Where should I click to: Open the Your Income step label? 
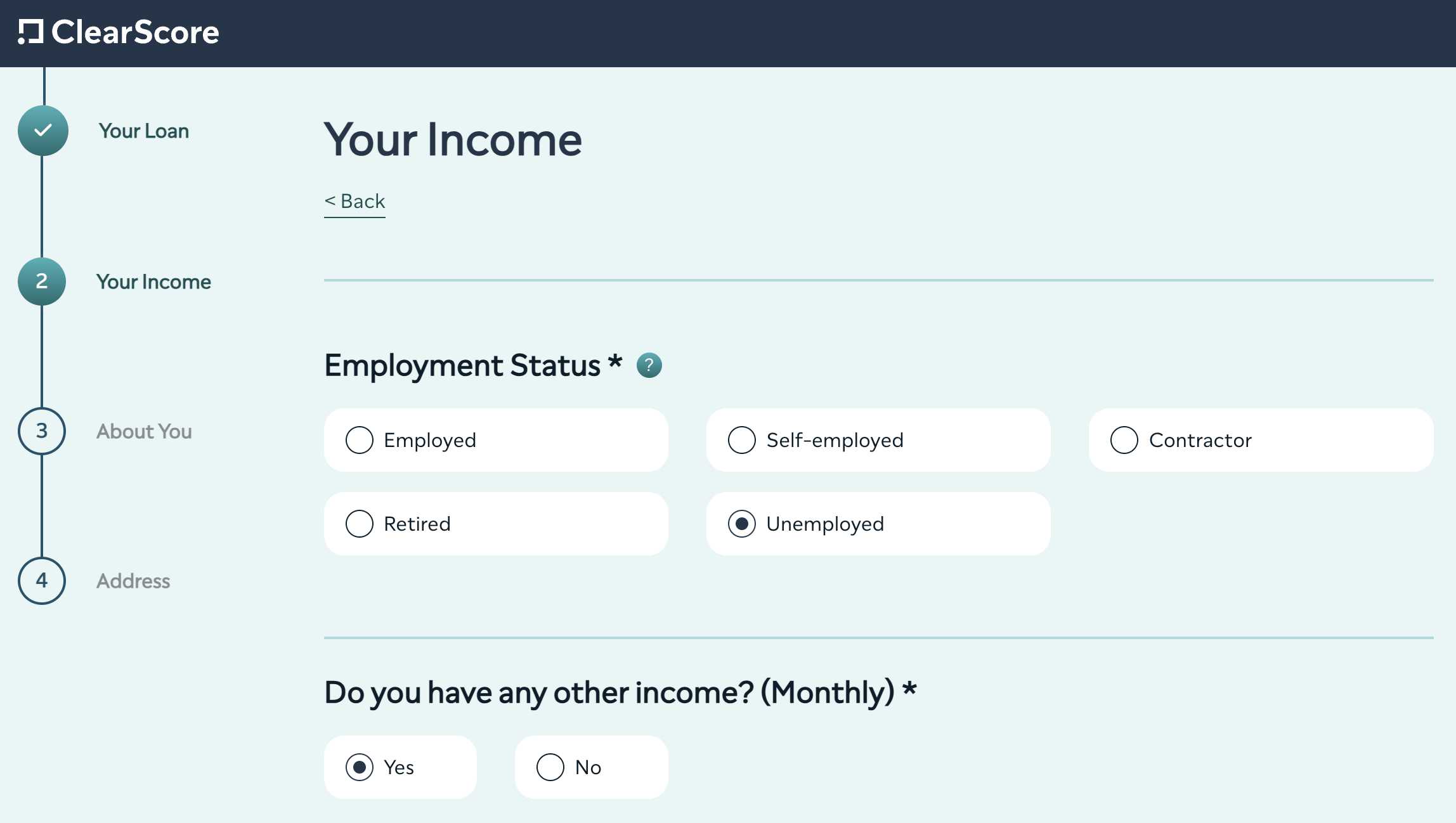(x=153, y=282)
